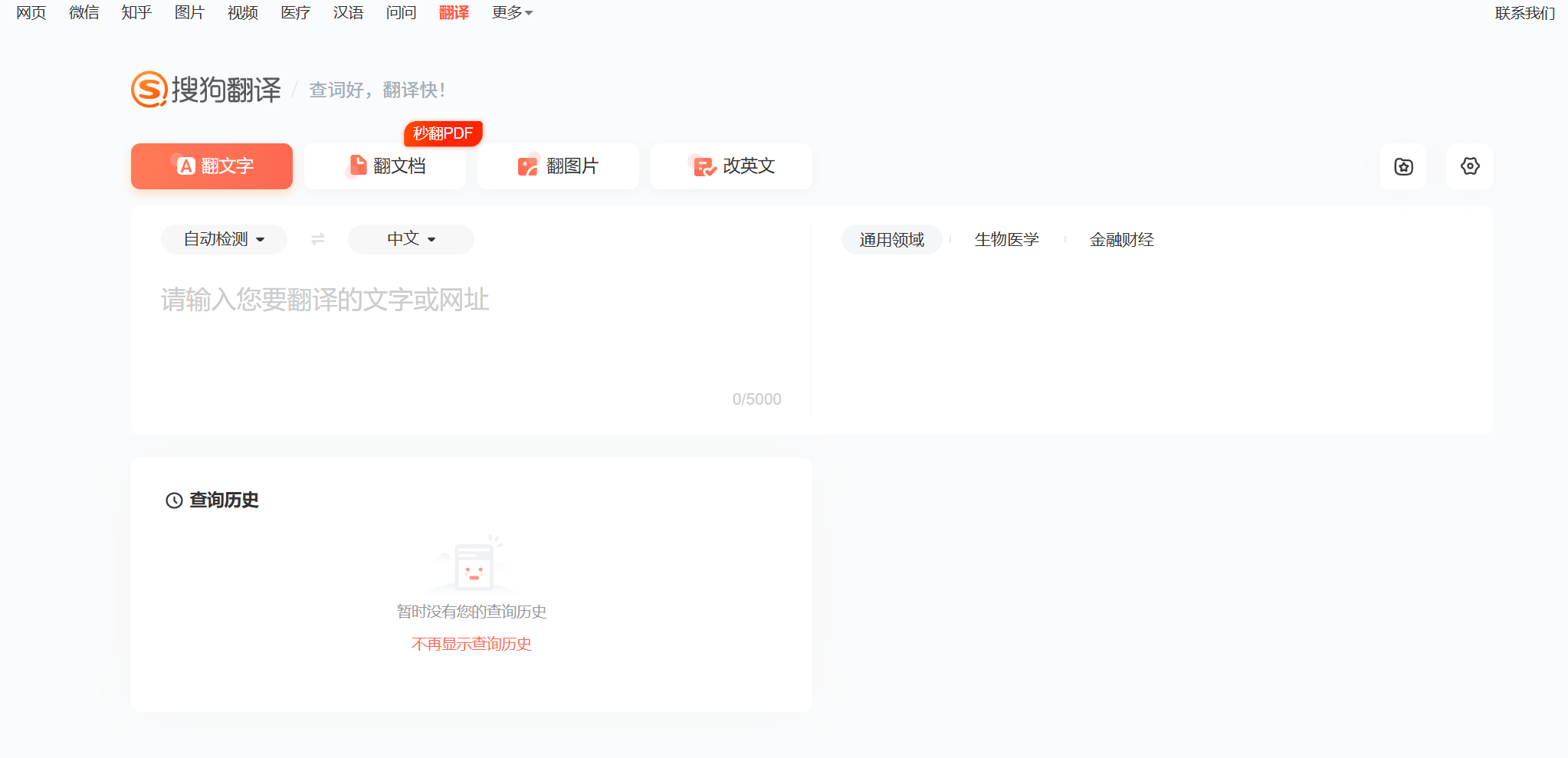Viewport: 1568px width, 758px height.
Task: Select the 金融财经 domain option
Action: 1121,240
